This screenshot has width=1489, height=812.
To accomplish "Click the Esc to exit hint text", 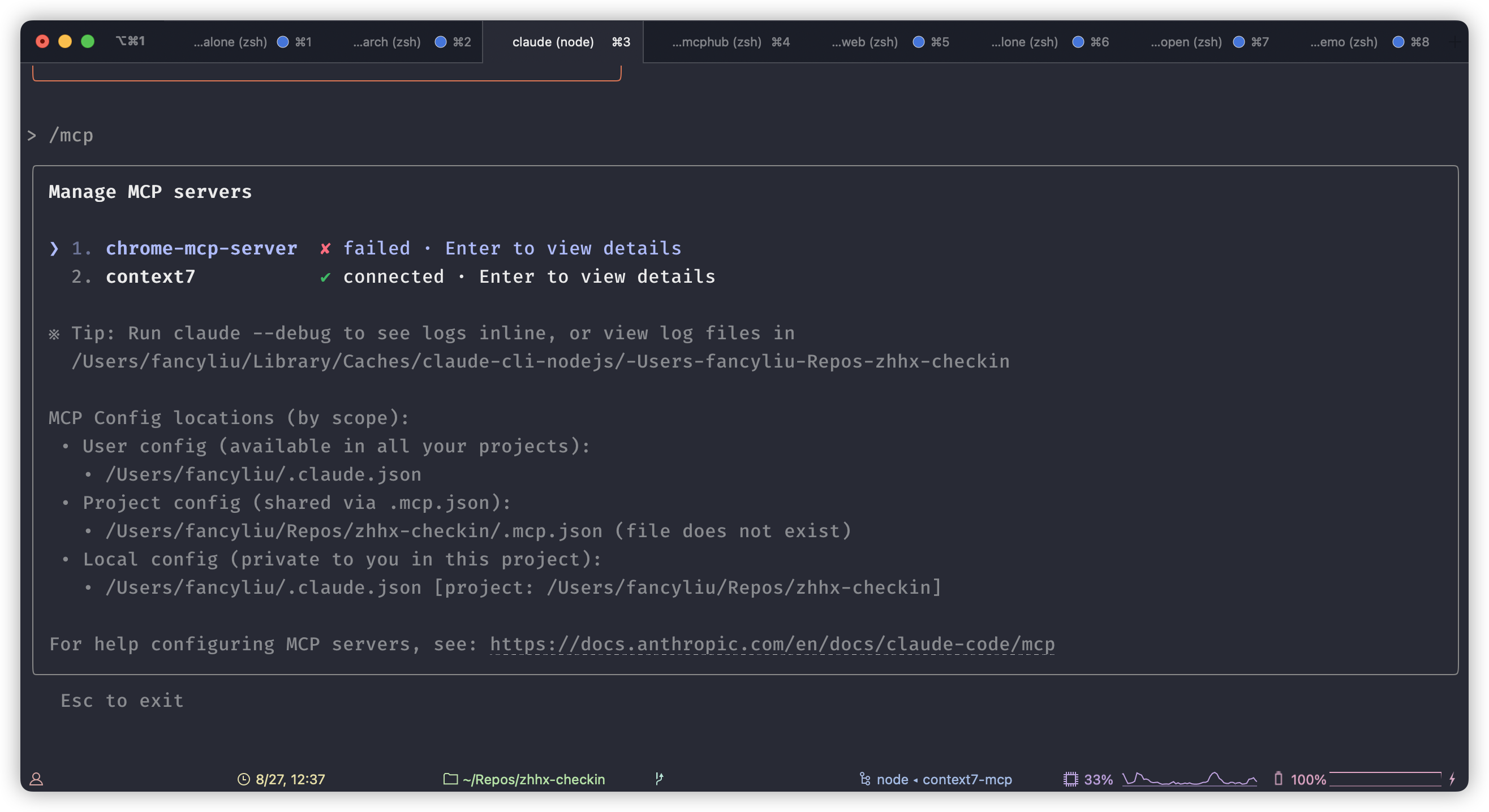I will click(122, 701).
